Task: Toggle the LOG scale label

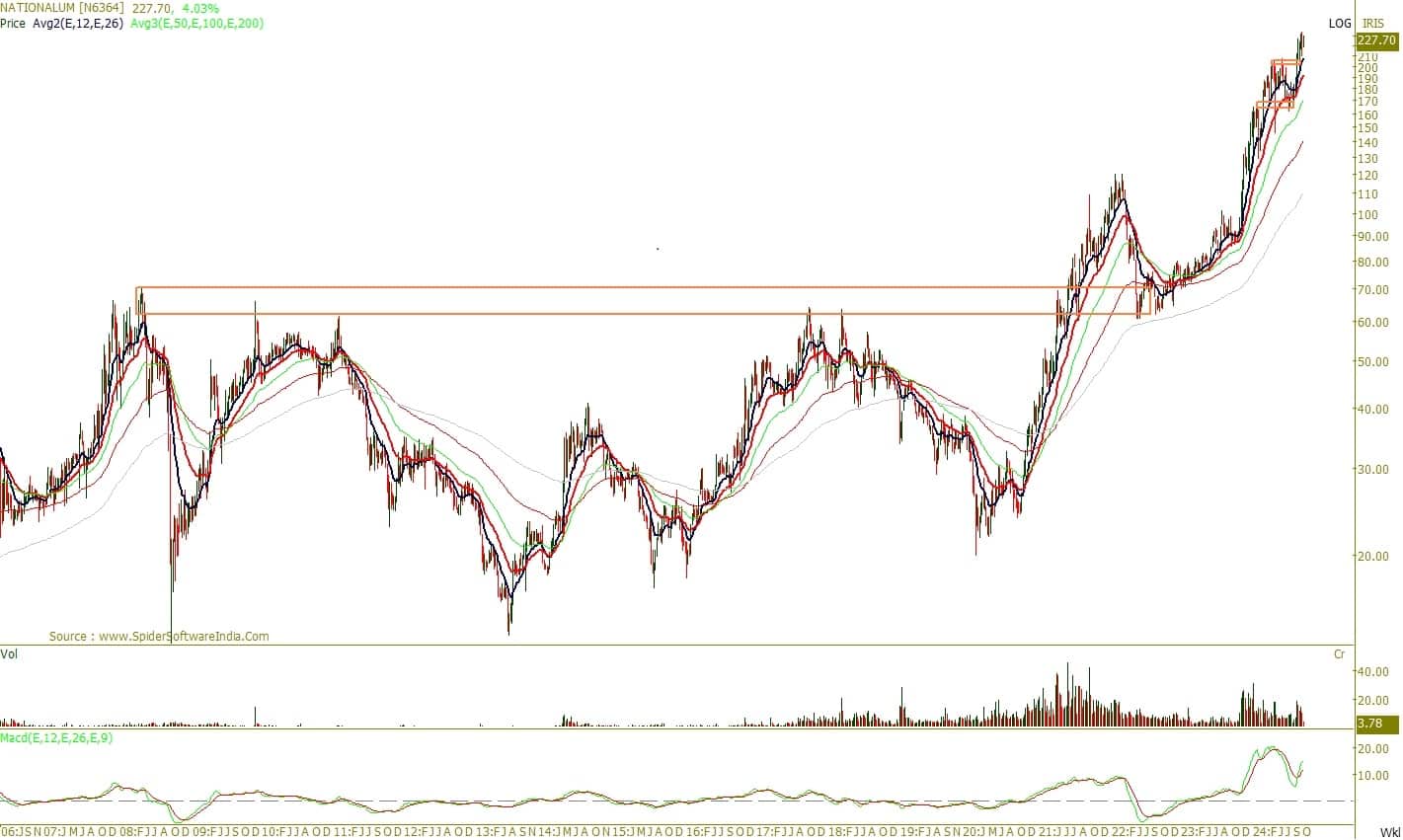Action: (1339, 24)
